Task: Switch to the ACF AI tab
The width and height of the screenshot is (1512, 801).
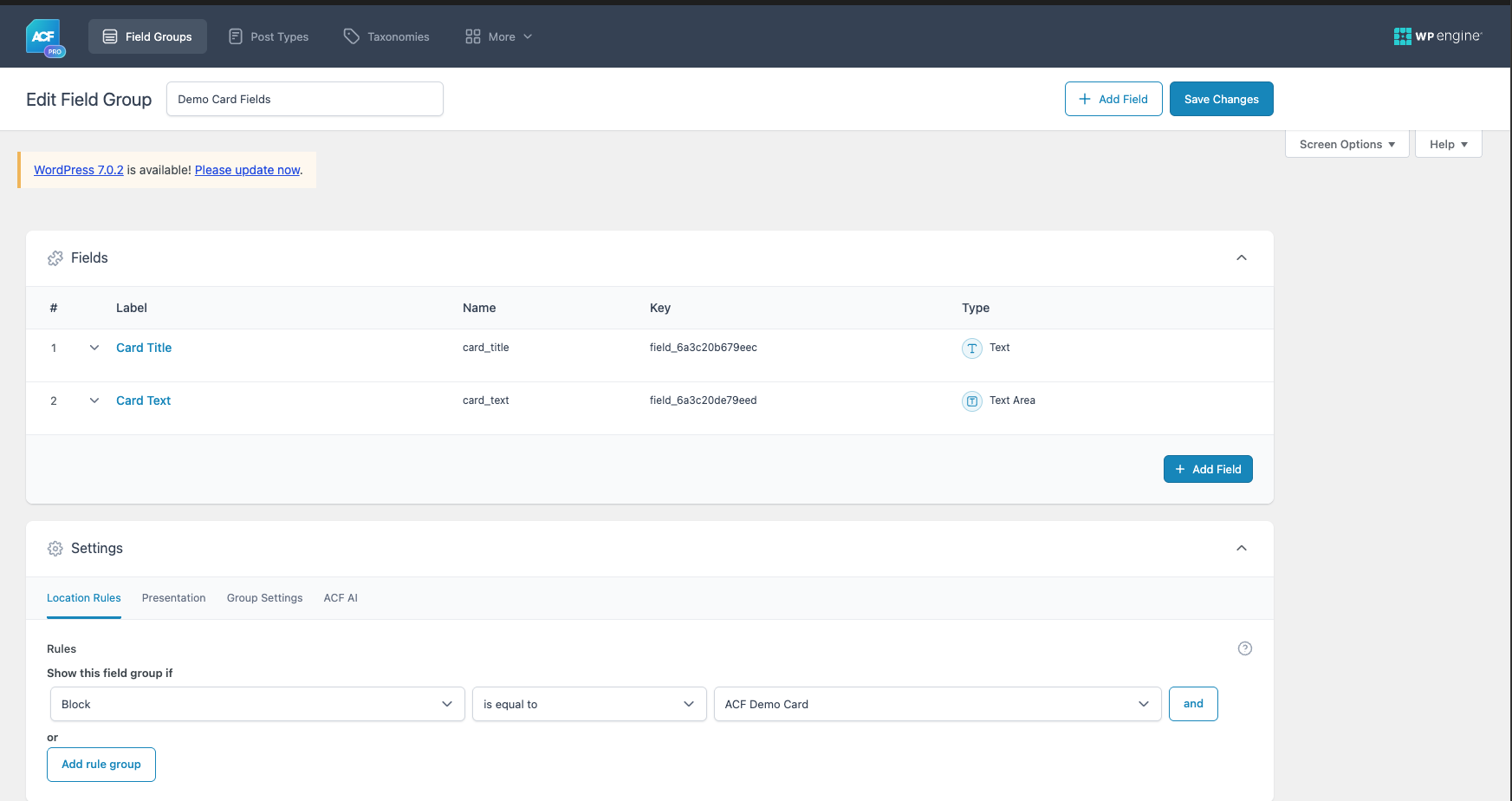Action: pyautogui.click(x=341, y=598)
